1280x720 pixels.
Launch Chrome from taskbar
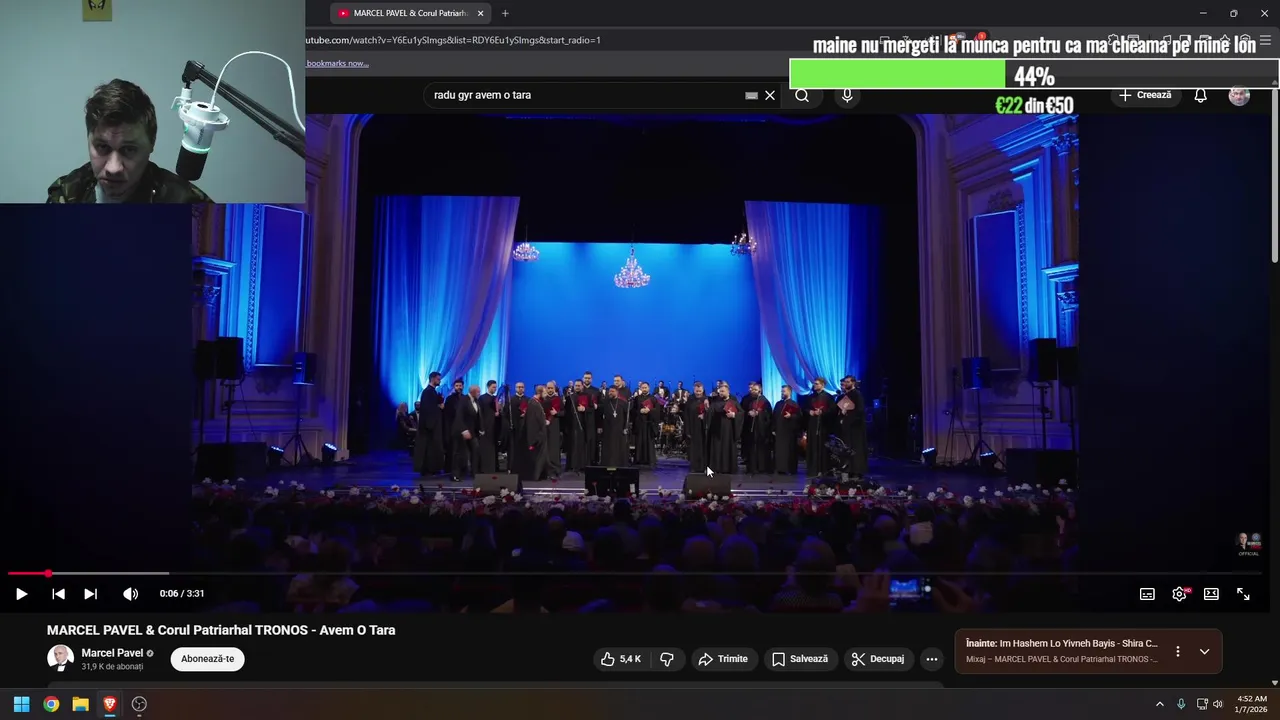(51, 704)
